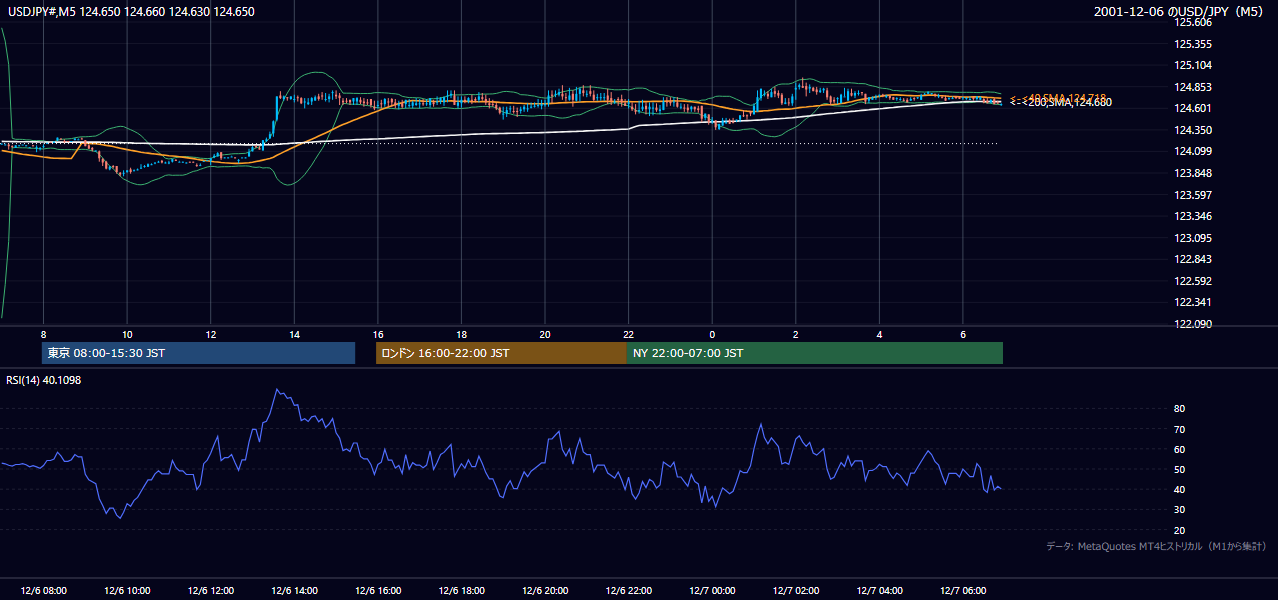Click the 123.848 price axis label
This screenshot has height=600, width=1278.
tap(1194, 173)
